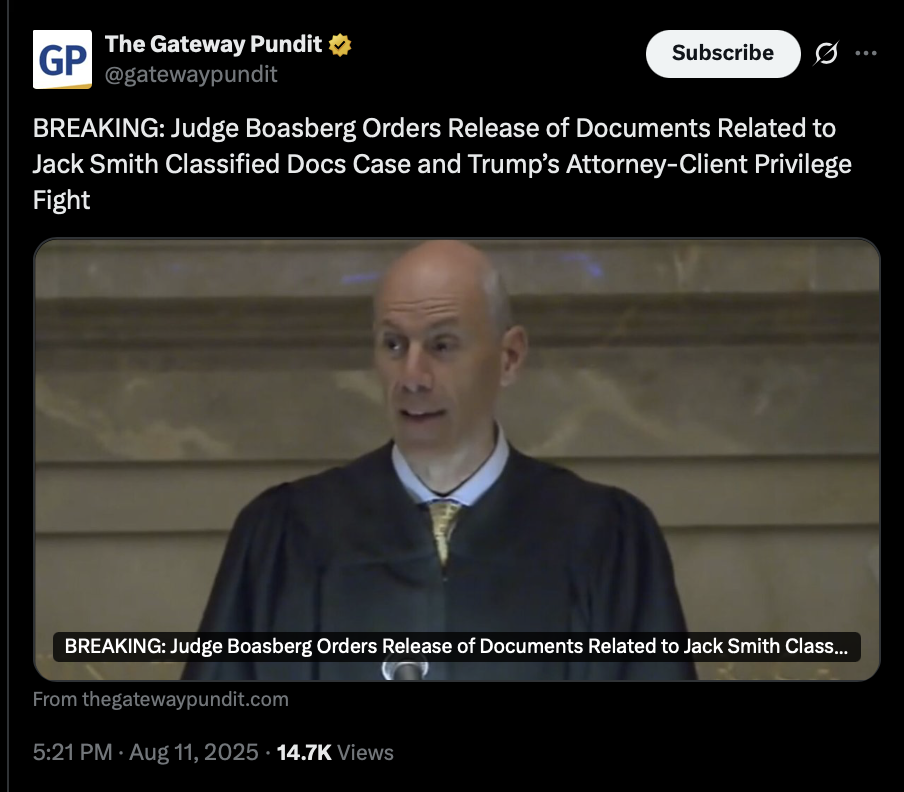Open Grok explain-this-post icon
This screenshot has height=792, width=904.
826,54
